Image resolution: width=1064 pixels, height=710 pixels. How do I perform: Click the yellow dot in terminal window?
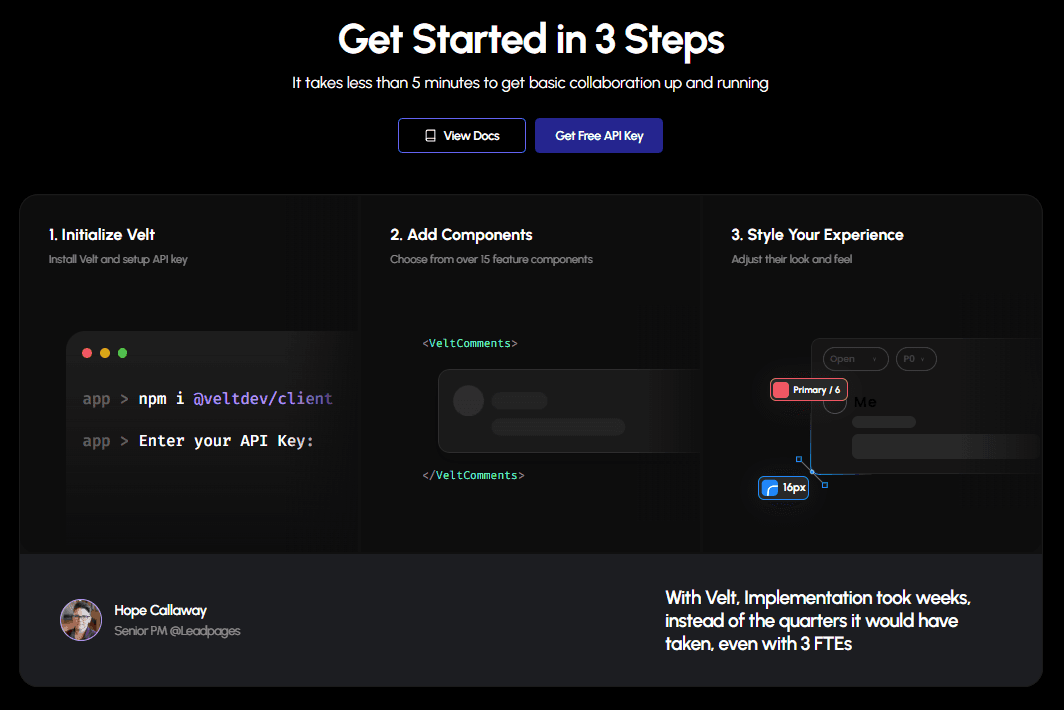click(x=104, y=353)
